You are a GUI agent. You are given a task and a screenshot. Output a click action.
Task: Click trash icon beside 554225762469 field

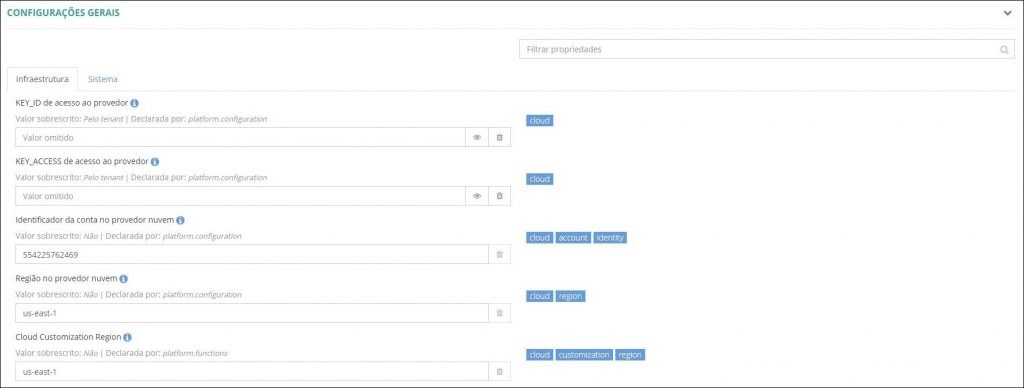click(500, 254)
